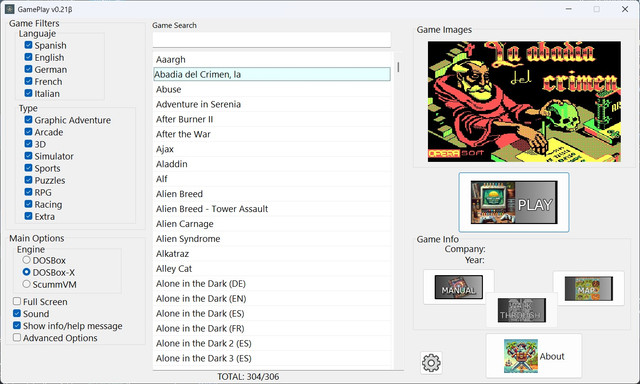Select Adventure in Serenia
Image resolution: width=640 pixels, height=384 pixels.
272,104
